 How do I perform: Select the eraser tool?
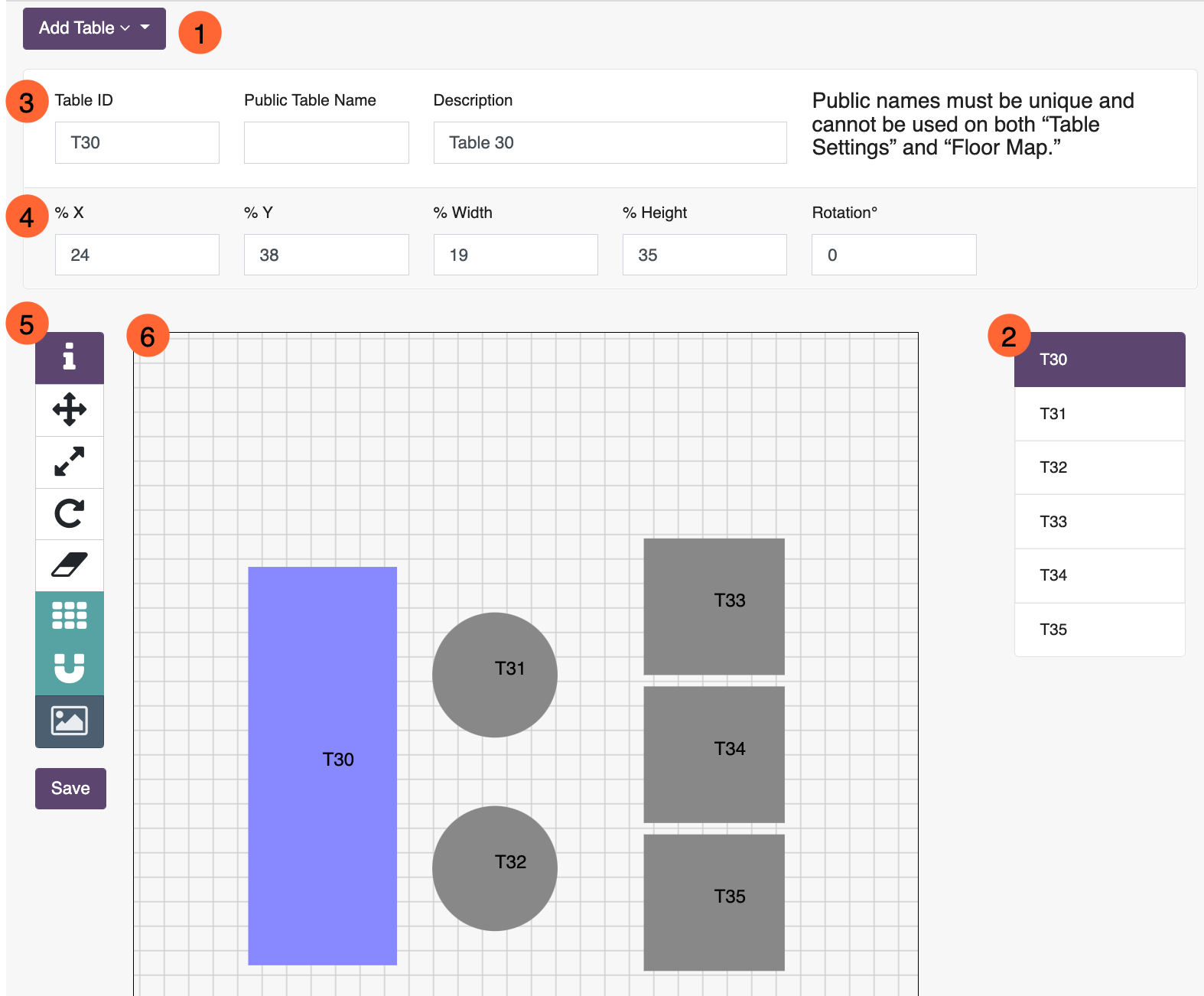(x=70, y=565)
